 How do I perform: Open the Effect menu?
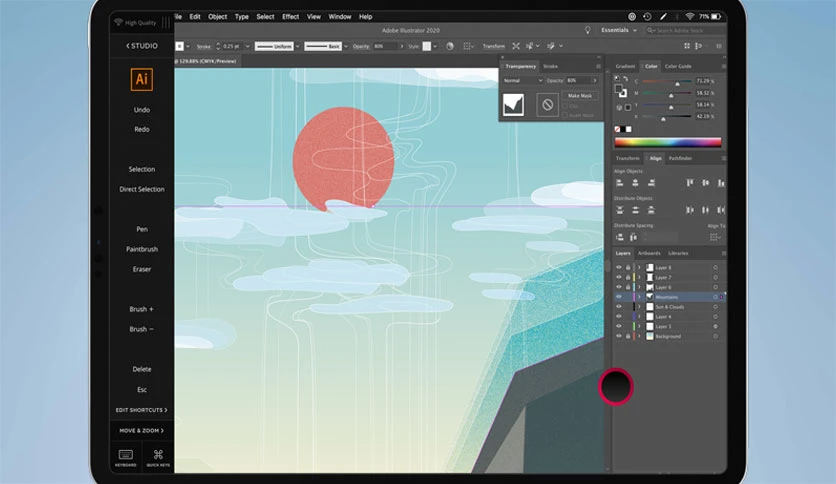point(291,17)
